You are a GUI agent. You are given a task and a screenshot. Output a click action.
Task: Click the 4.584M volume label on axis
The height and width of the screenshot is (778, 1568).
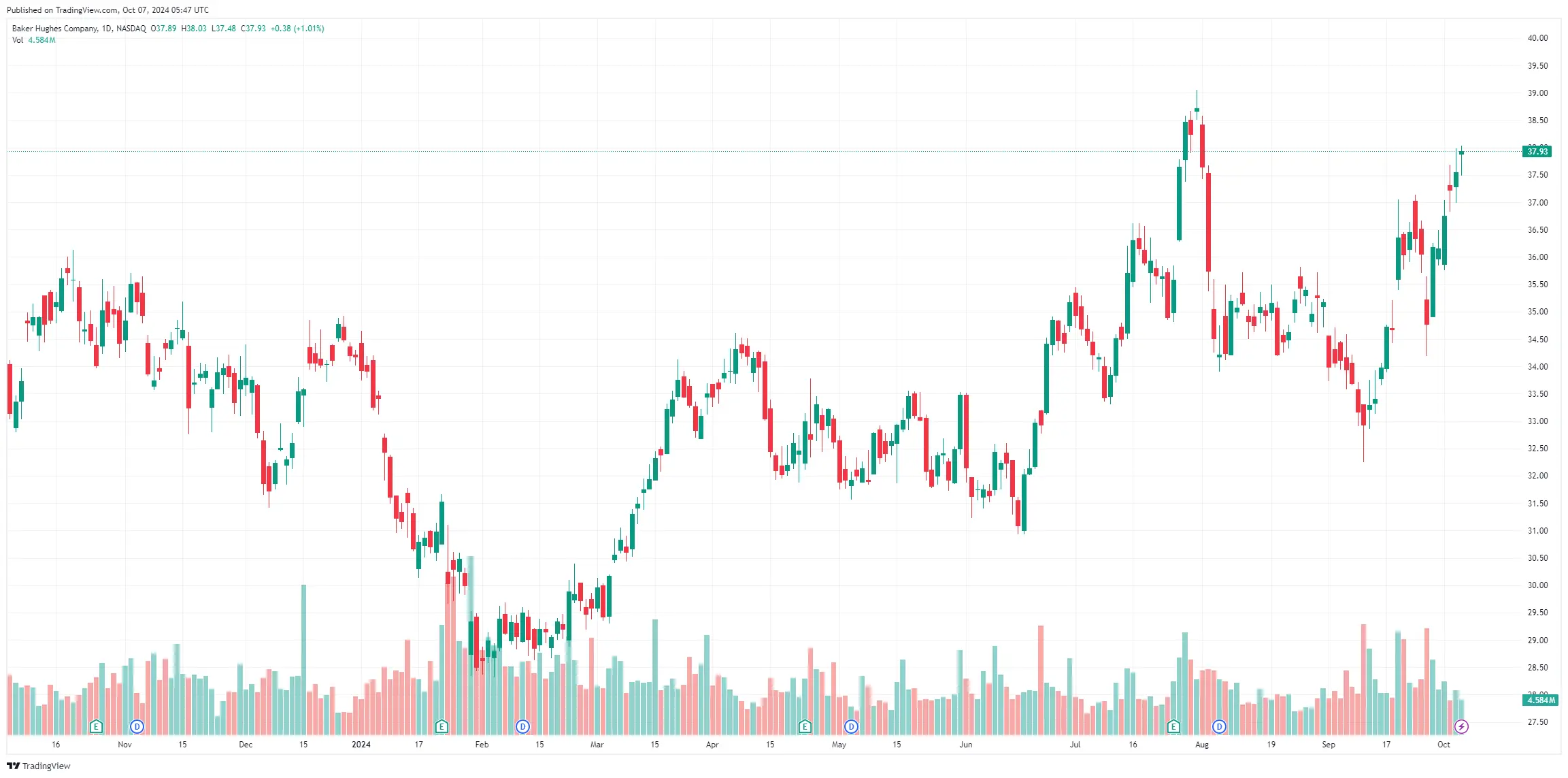pyautogui.click(x=1541, y=700)
